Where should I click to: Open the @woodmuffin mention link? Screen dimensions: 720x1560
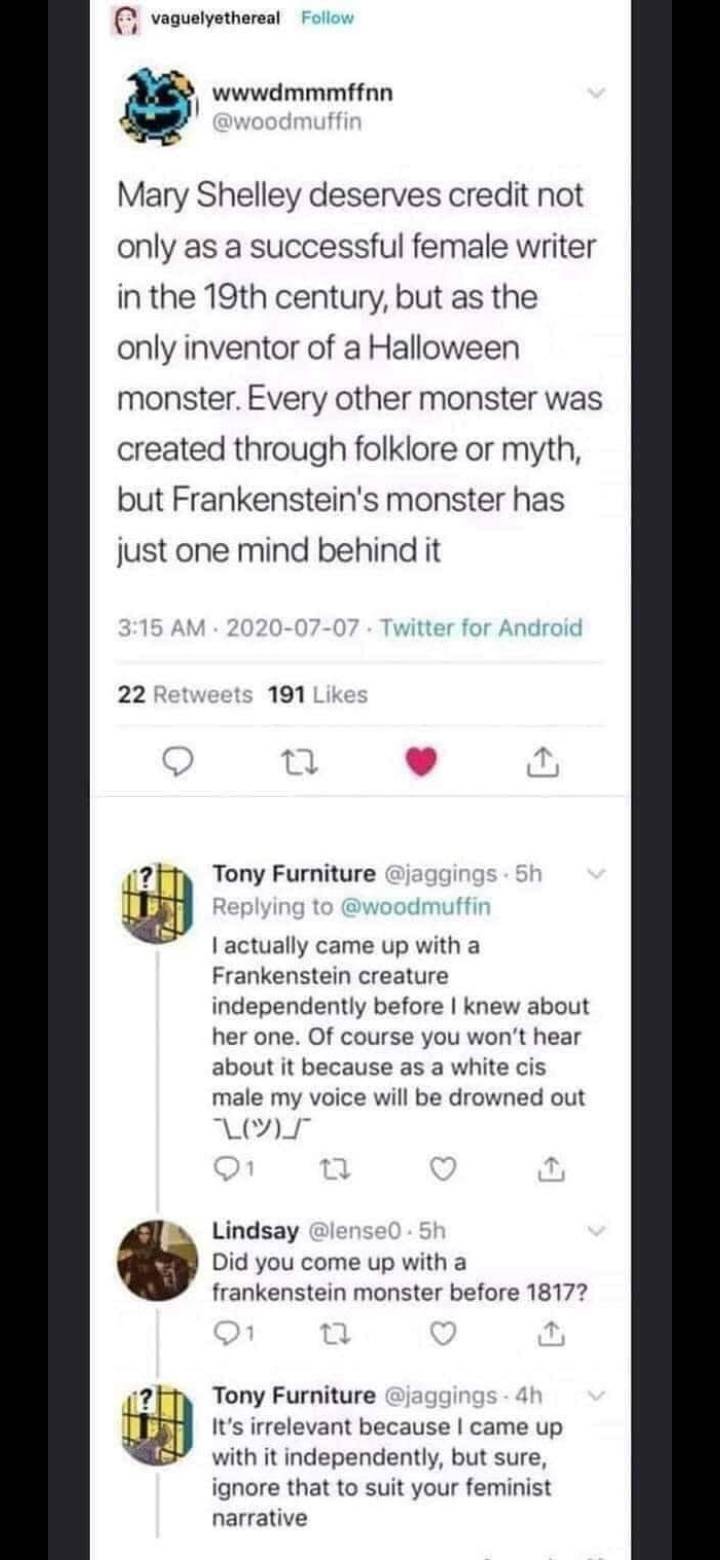tap(417, 906)
